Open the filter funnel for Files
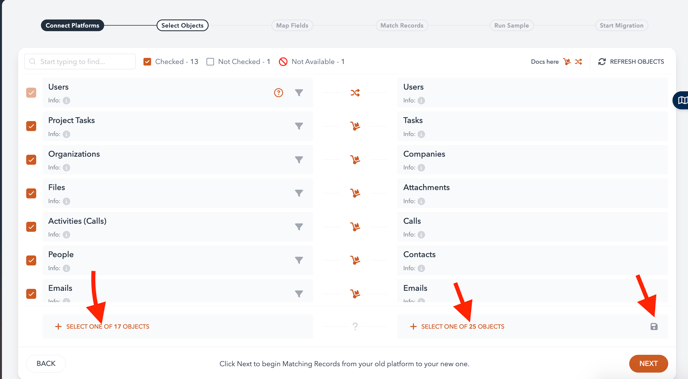Screen dimensions: 688x379 (299, 193)
